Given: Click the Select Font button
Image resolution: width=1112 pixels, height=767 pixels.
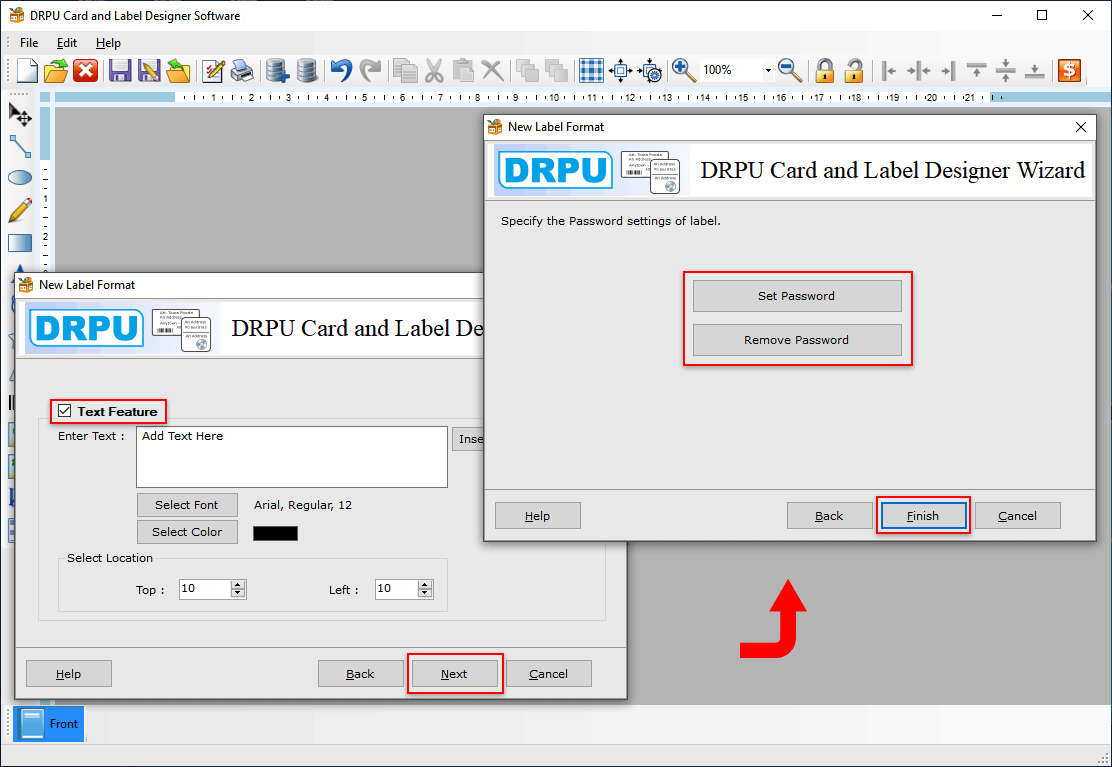Looking at the screenshot, I should point(187,505).
